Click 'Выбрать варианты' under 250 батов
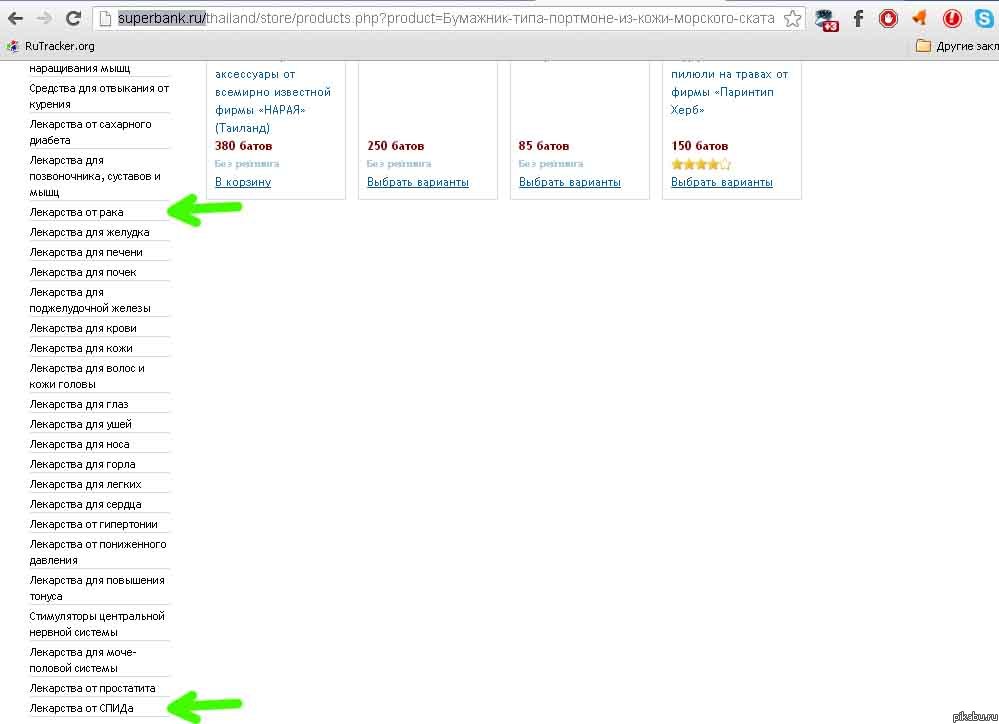The image size is (999, 724). pos(418,182)
